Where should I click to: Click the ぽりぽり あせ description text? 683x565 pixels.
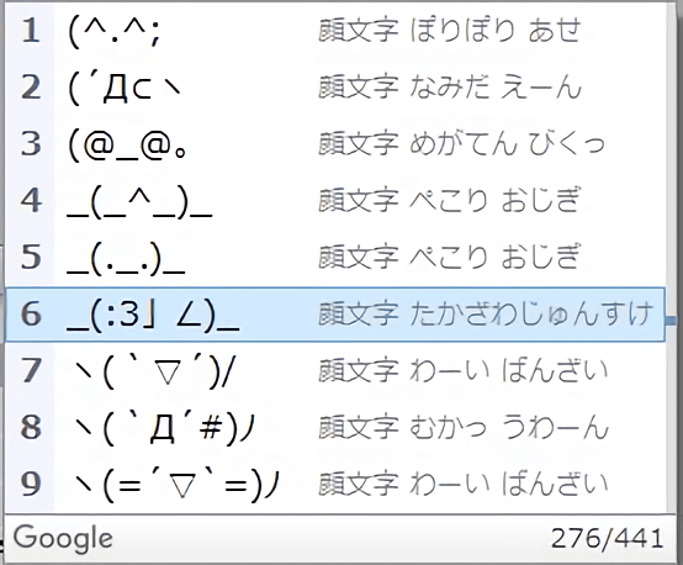(x=496, y=31)
